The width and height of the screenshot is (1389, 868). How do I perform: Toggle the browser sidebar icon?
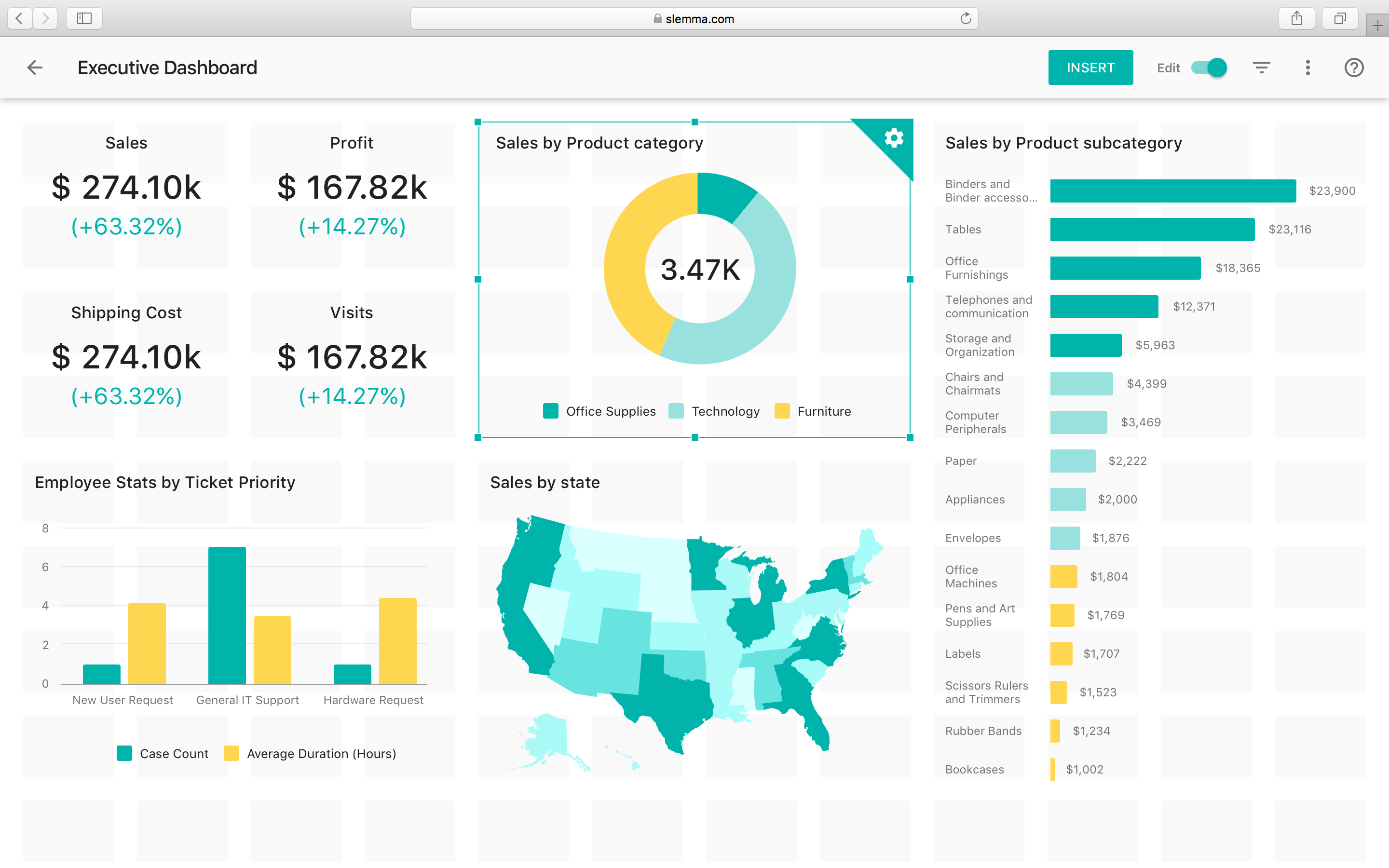point(84,18)
